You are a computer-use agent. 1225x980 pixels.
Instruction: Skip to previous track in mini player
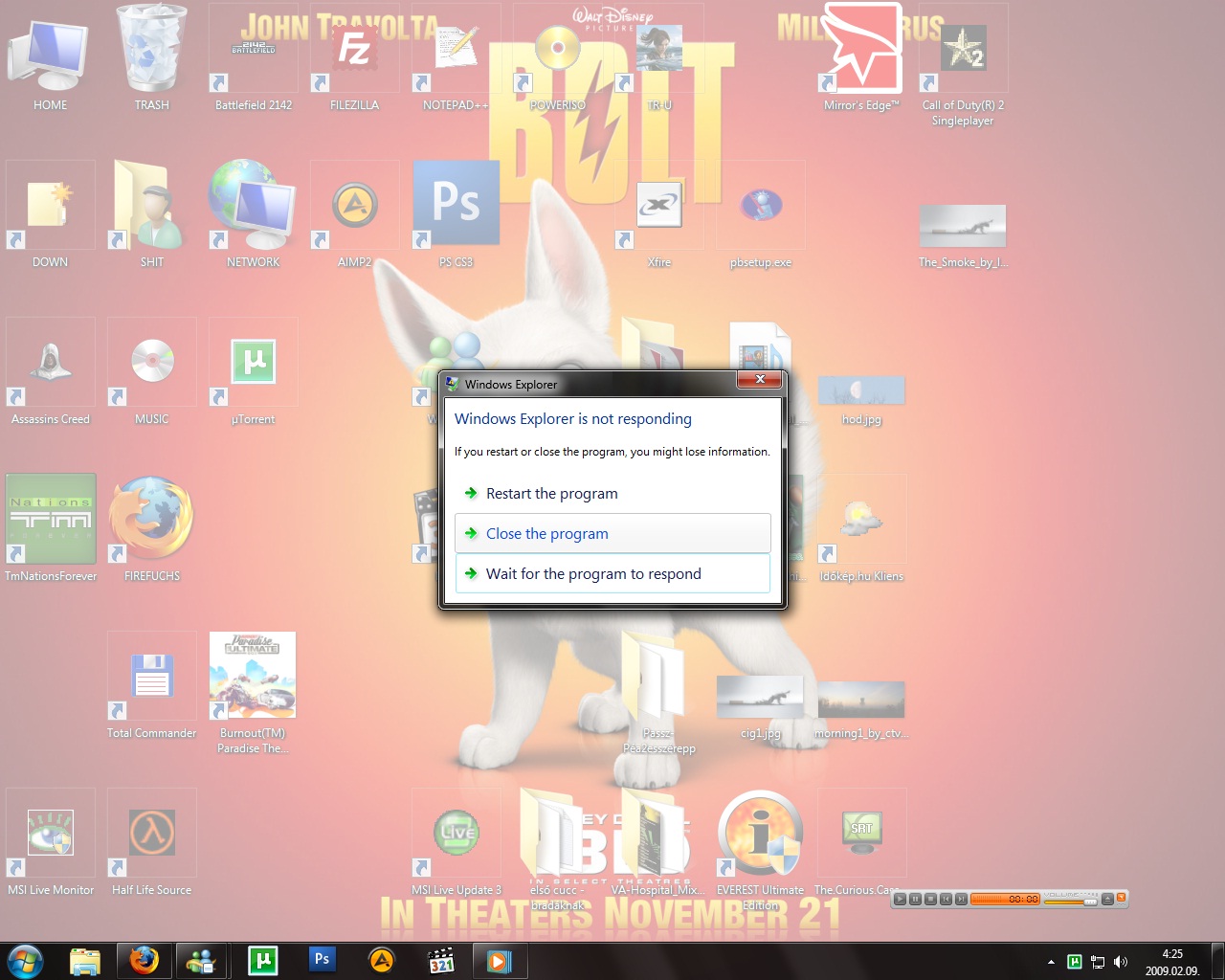(x=946, y=899)
